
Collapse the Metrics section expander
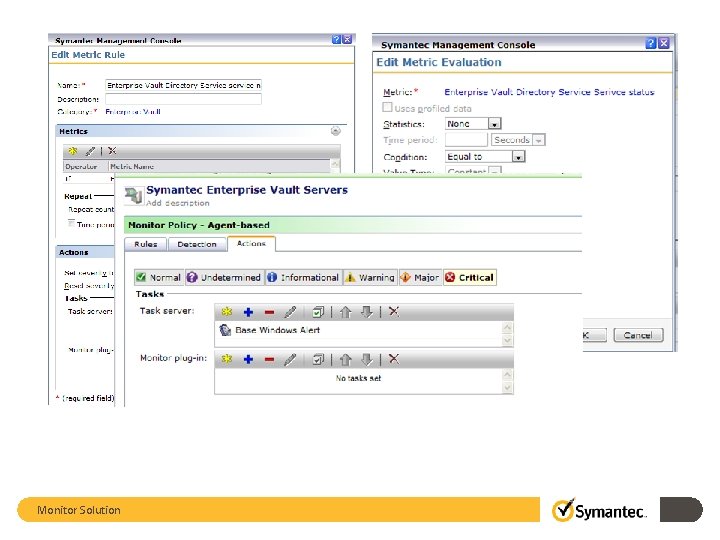point(336,131)
